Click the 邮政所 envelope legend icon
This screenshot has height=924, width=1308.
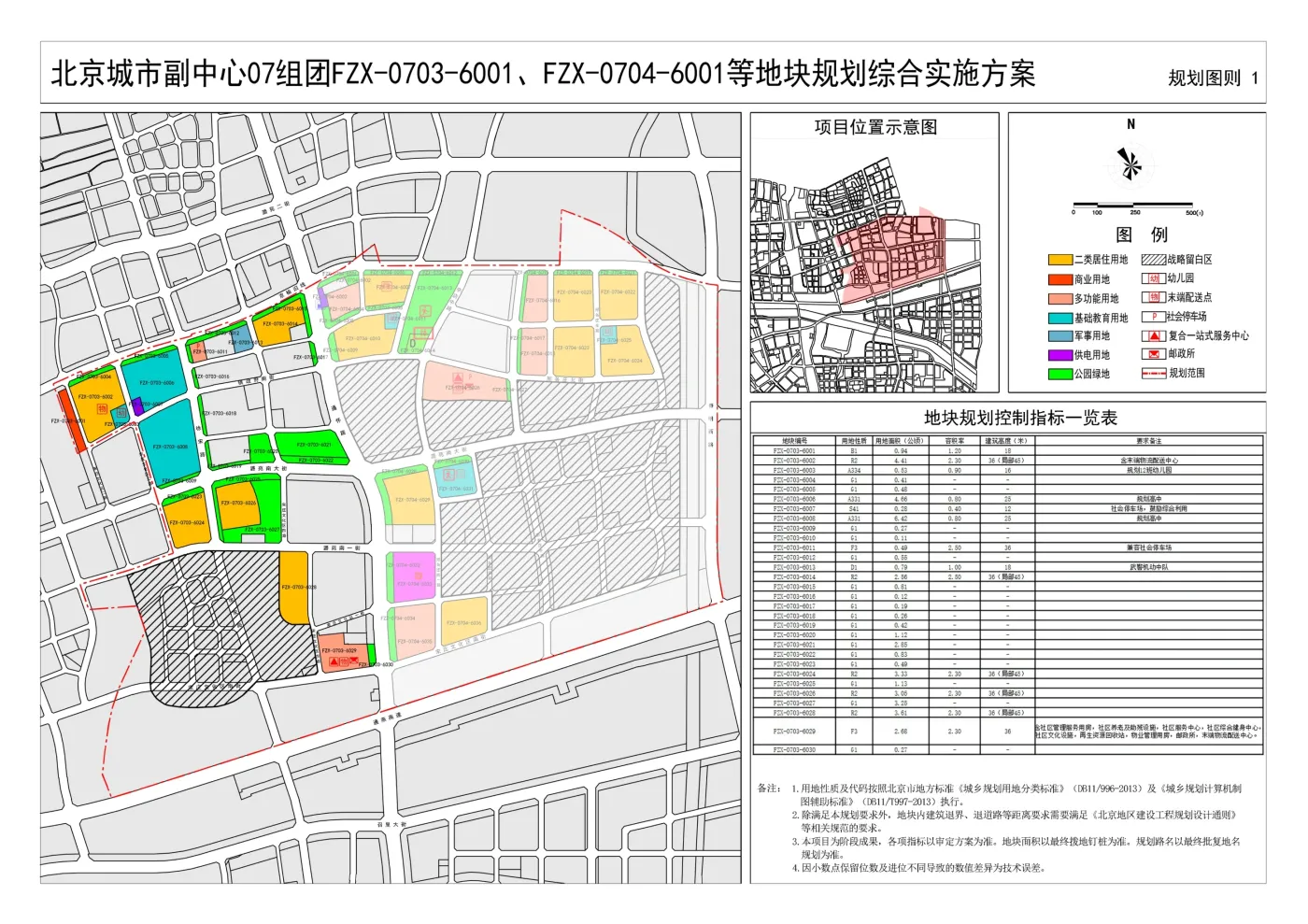(1153, 354)
